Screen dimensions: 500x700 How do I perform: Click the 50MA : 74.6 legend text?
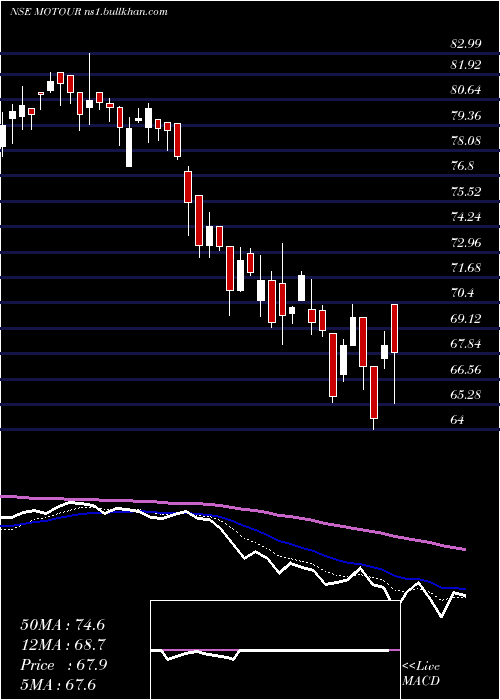point(62,625)
